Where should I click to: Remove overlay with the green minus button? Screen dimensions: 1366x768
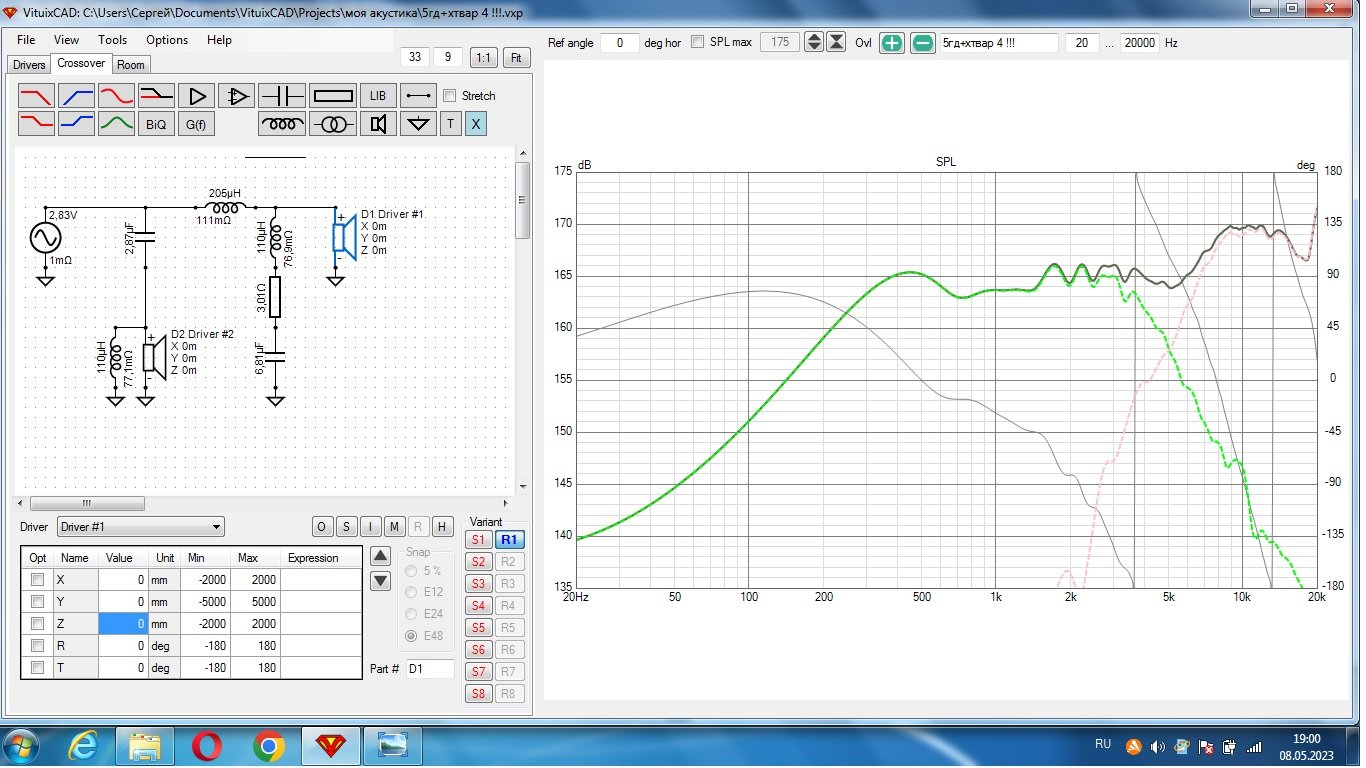[x=923, y=43]
